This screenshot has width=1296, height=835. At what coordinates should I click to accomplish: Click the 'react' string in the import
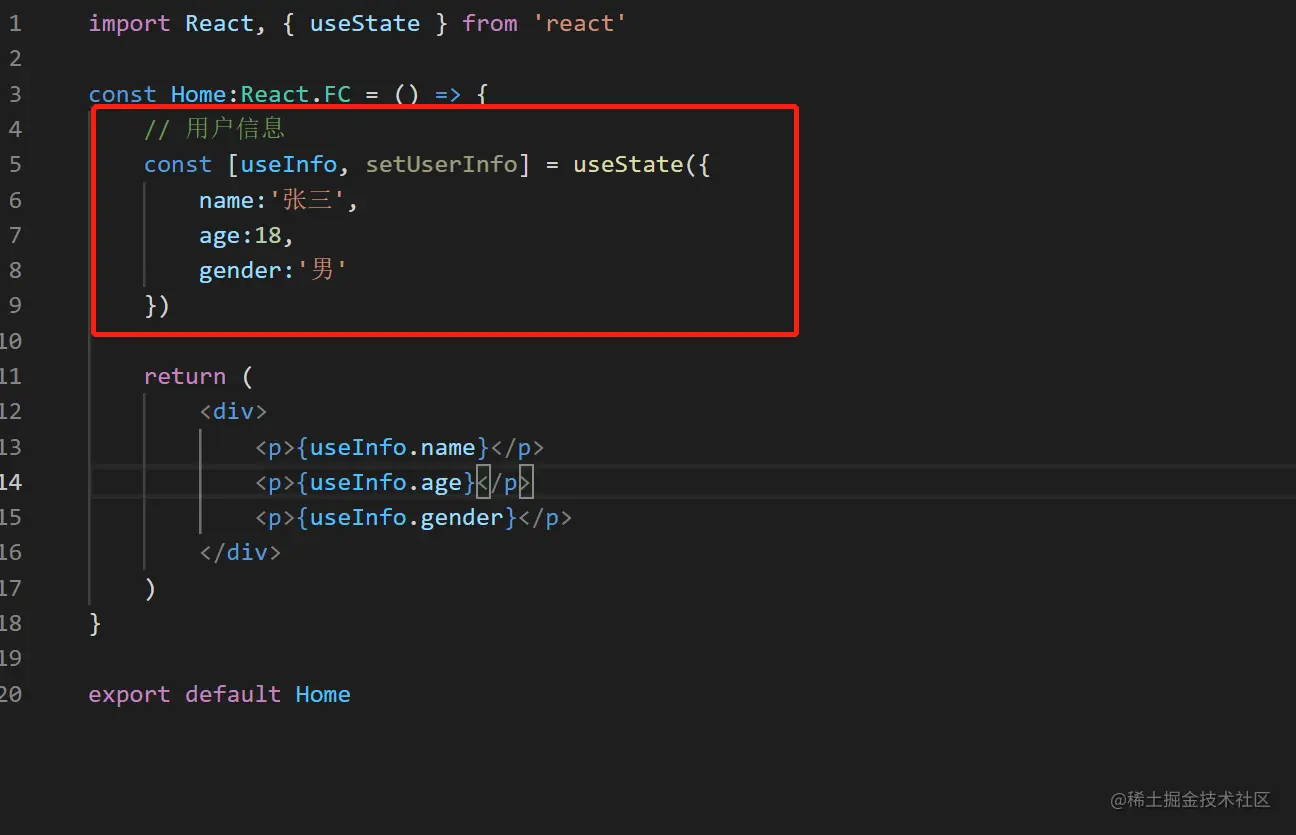coord(579,24)
